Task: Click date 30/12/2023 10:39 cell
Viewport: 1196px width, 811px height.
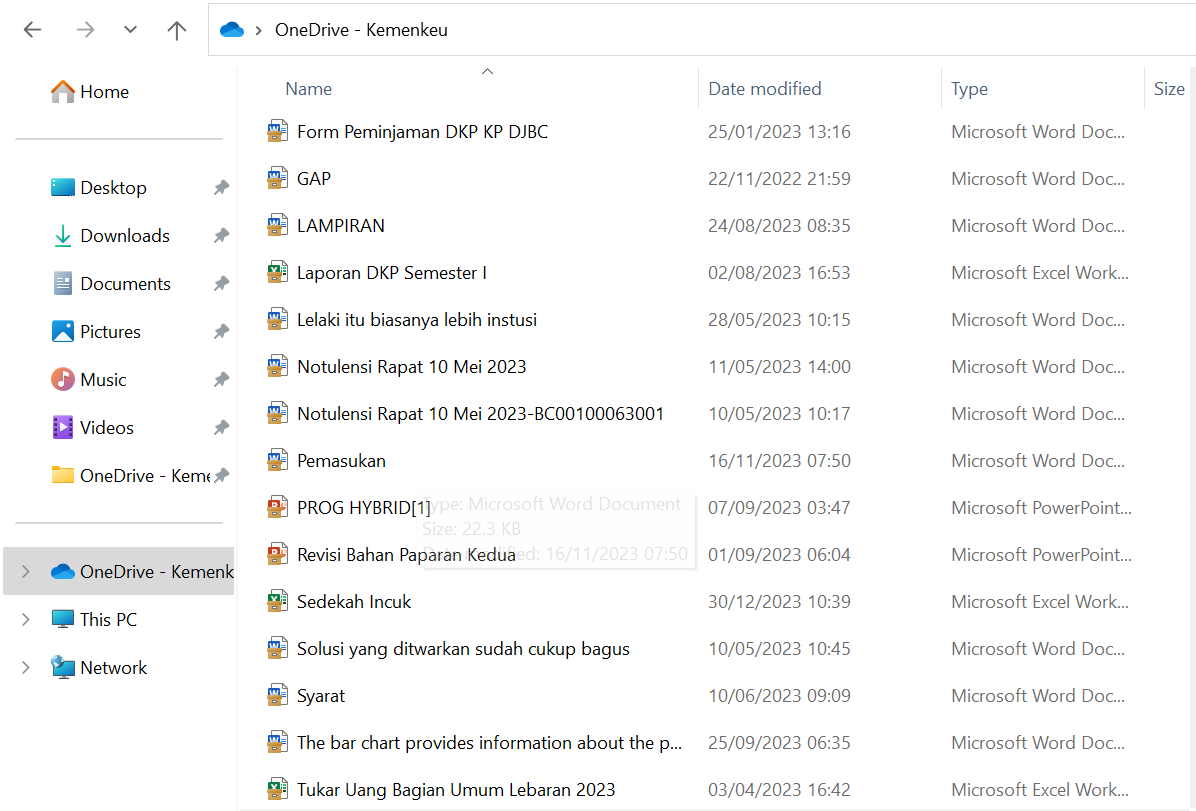Action: 779,601
